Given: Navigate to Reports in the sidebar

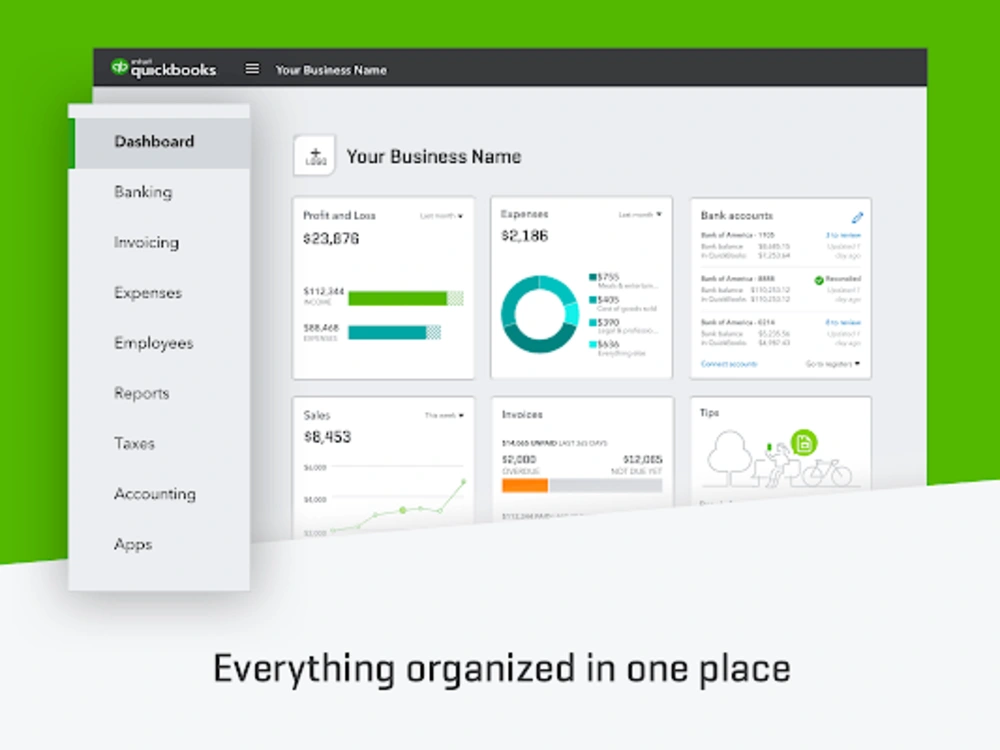Looking at the screenshot, I should (x=142, y=393).
